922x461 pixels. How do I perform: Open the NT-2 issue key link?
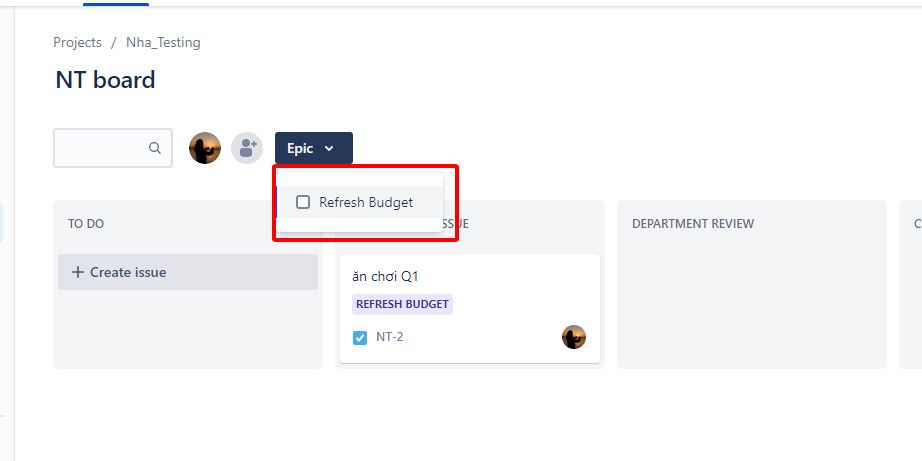390,338
